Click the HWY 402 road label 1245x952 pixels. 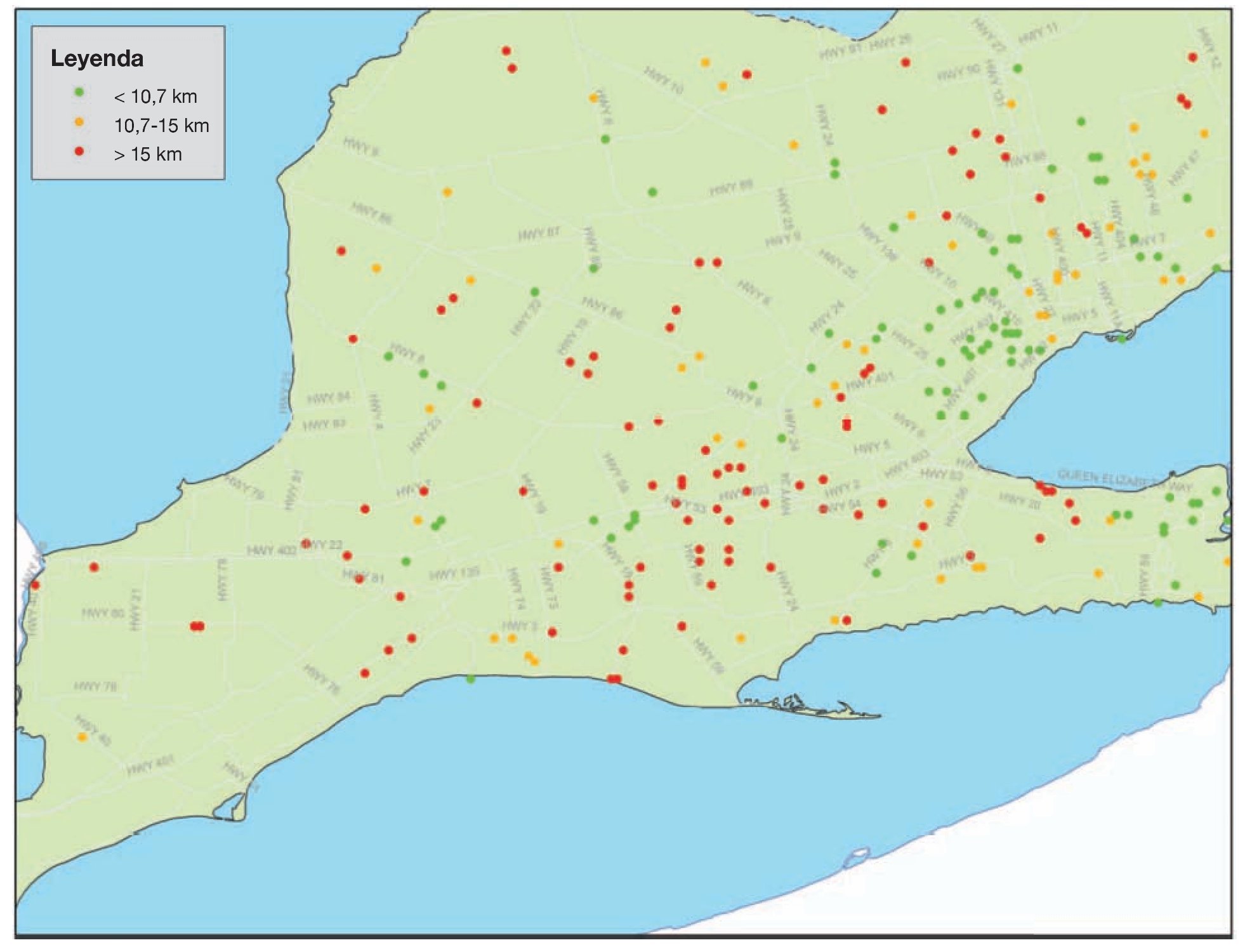(272, 550)
